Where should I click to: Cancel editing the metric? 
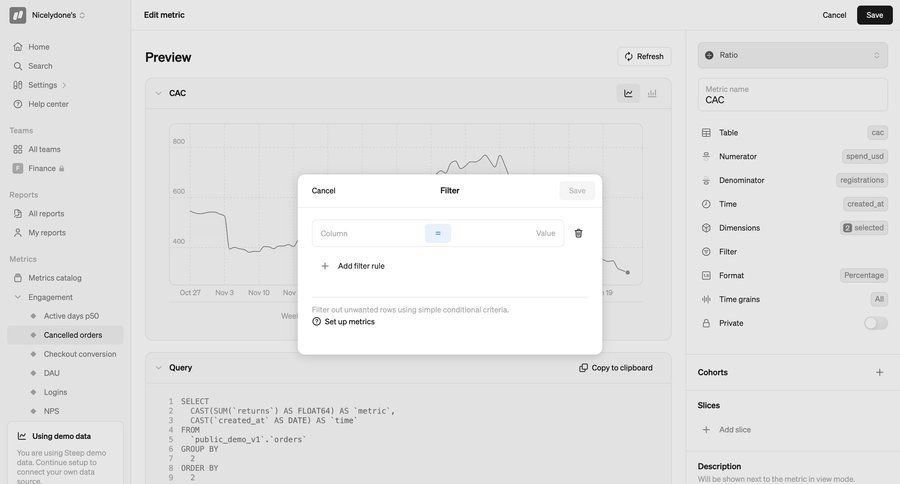pyautogui.click(x=834, y=15)
